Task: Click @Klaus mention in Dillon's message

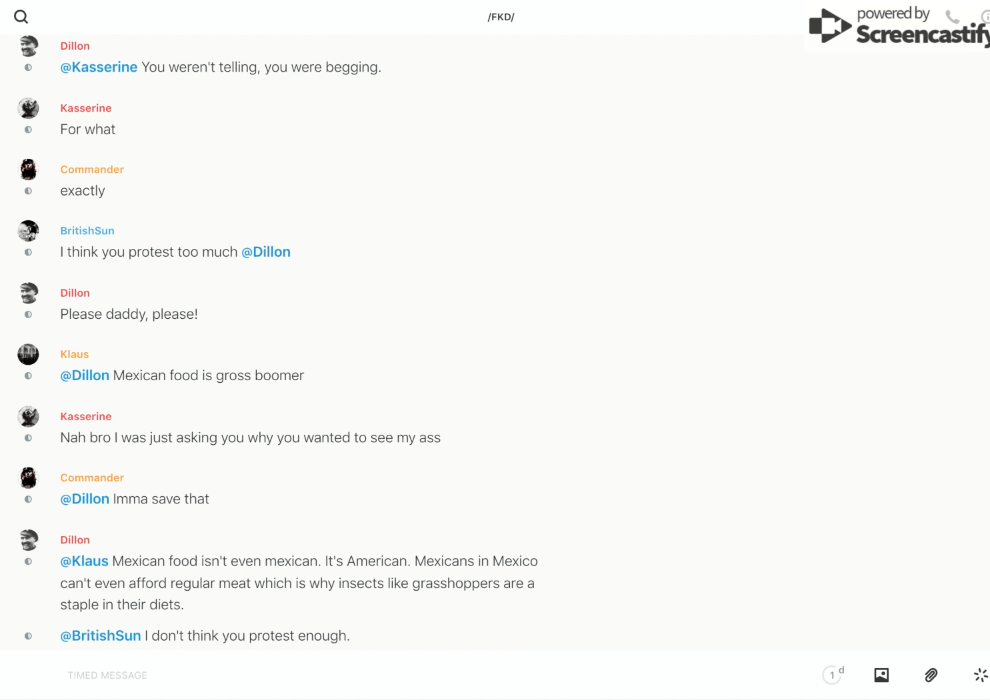Action: point(84,561)
